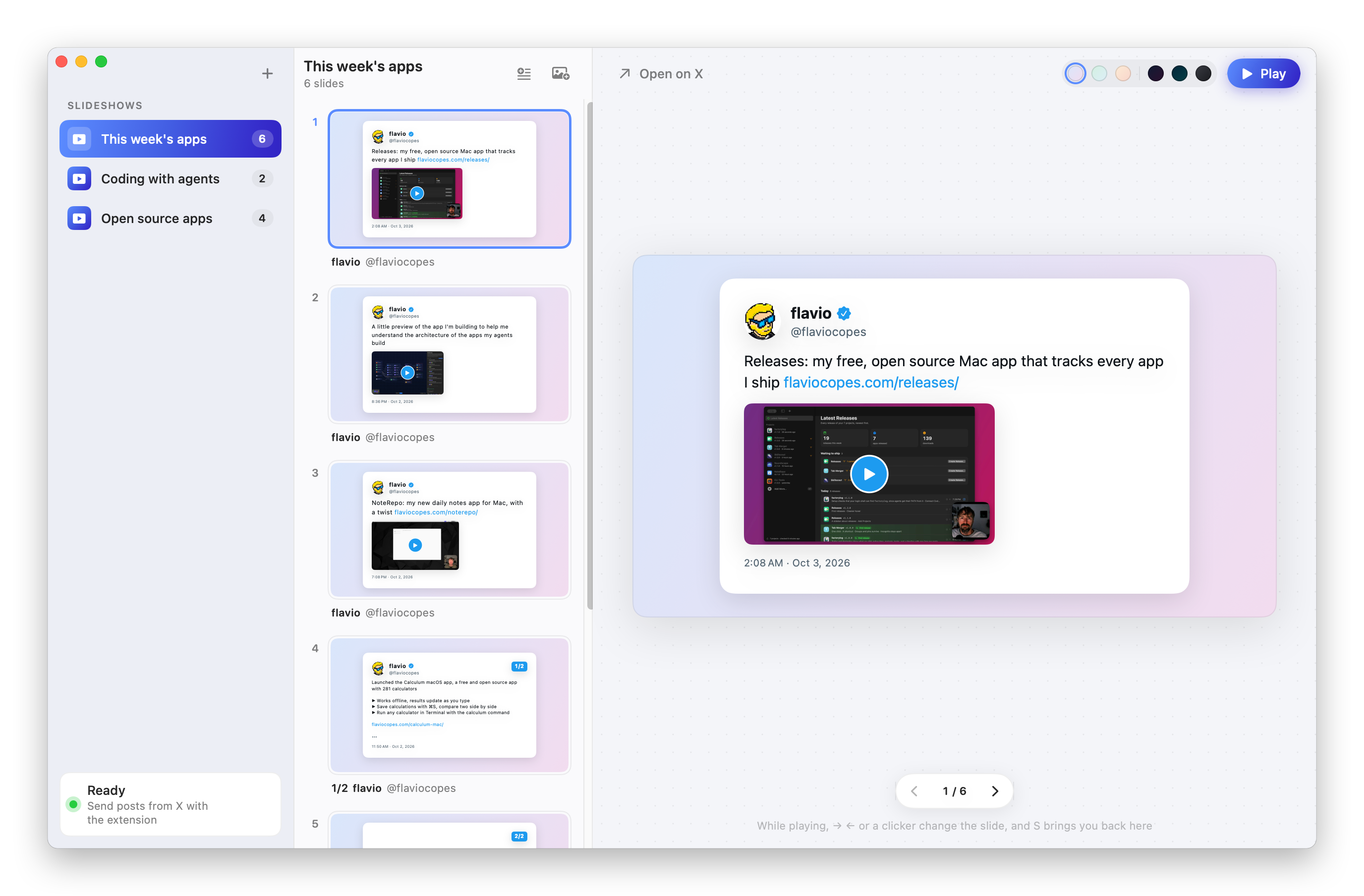Select the charcoal background swatch

[x=1203, y=73]
